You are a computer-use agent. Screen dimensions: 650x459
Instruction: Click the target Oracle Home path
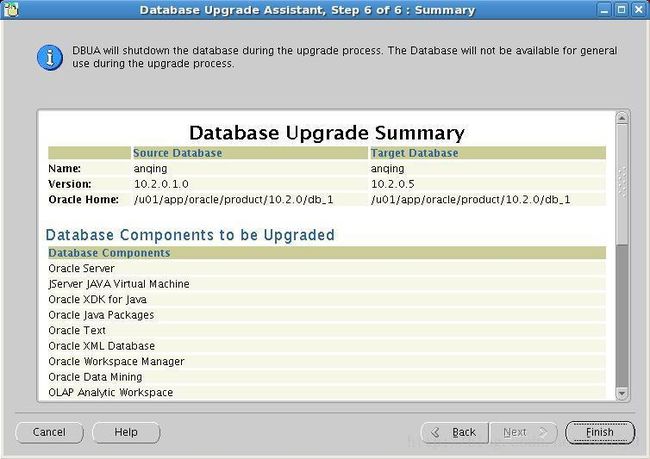pyautogui.click(x=471, y=200)
